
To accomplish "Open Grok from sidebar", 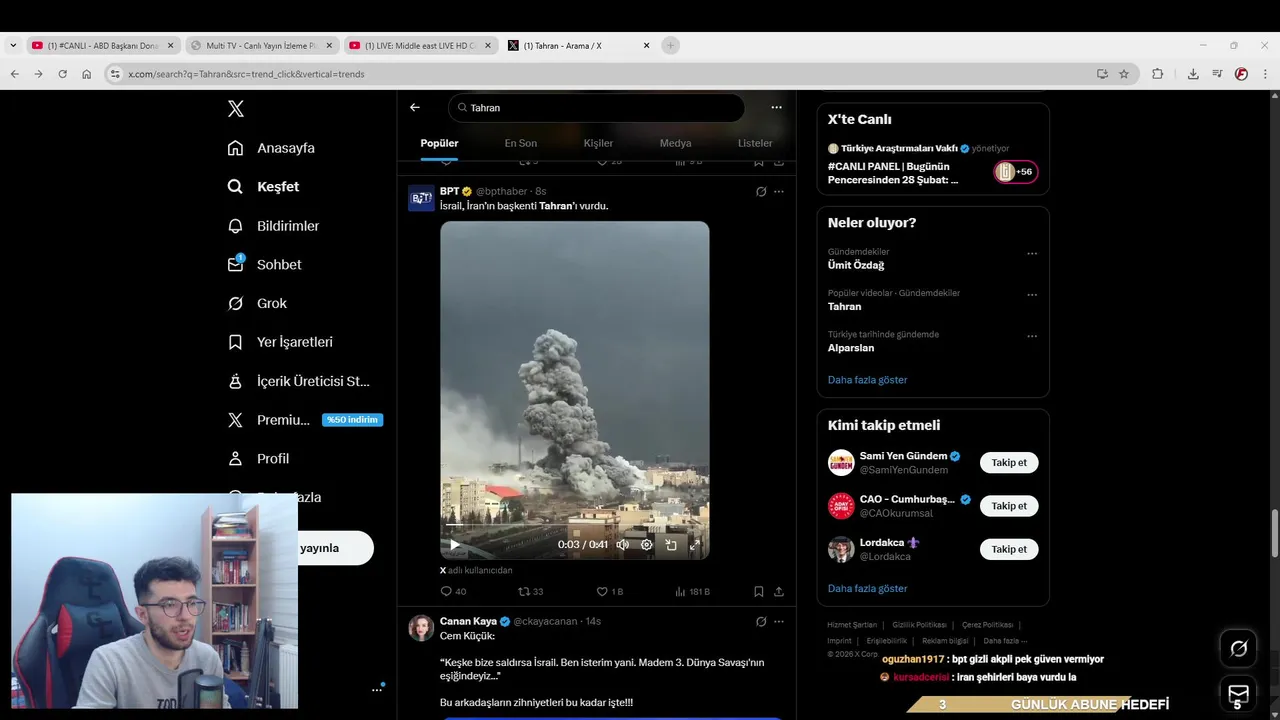I will (x=257, y=303).
